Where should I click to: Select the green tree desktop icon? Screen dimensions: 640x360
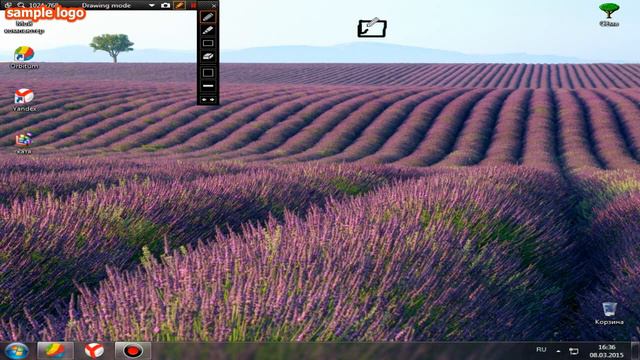[x=609, y=15]
